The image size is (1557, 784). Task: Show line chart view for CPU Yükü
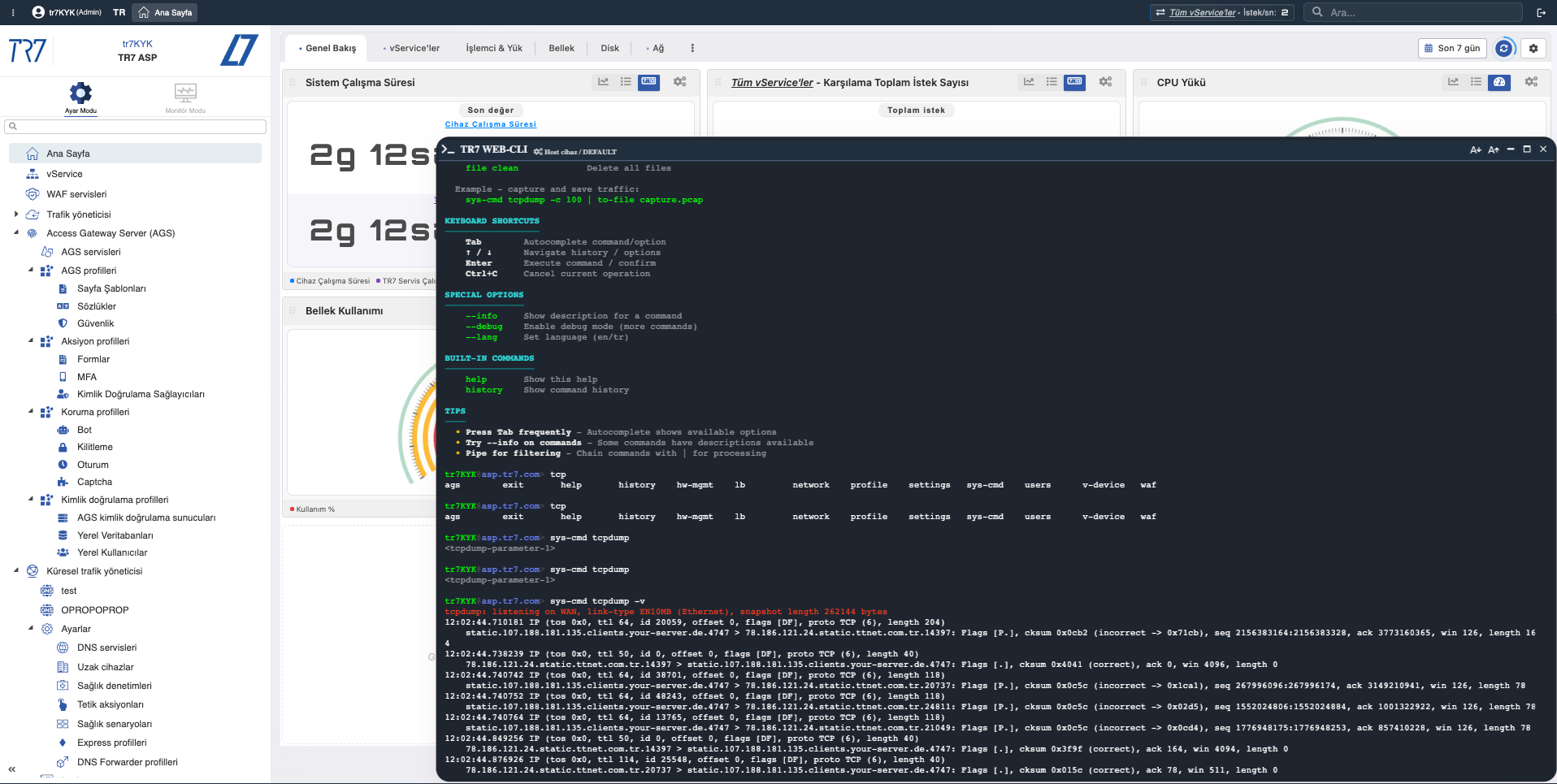coord(1453,82)
